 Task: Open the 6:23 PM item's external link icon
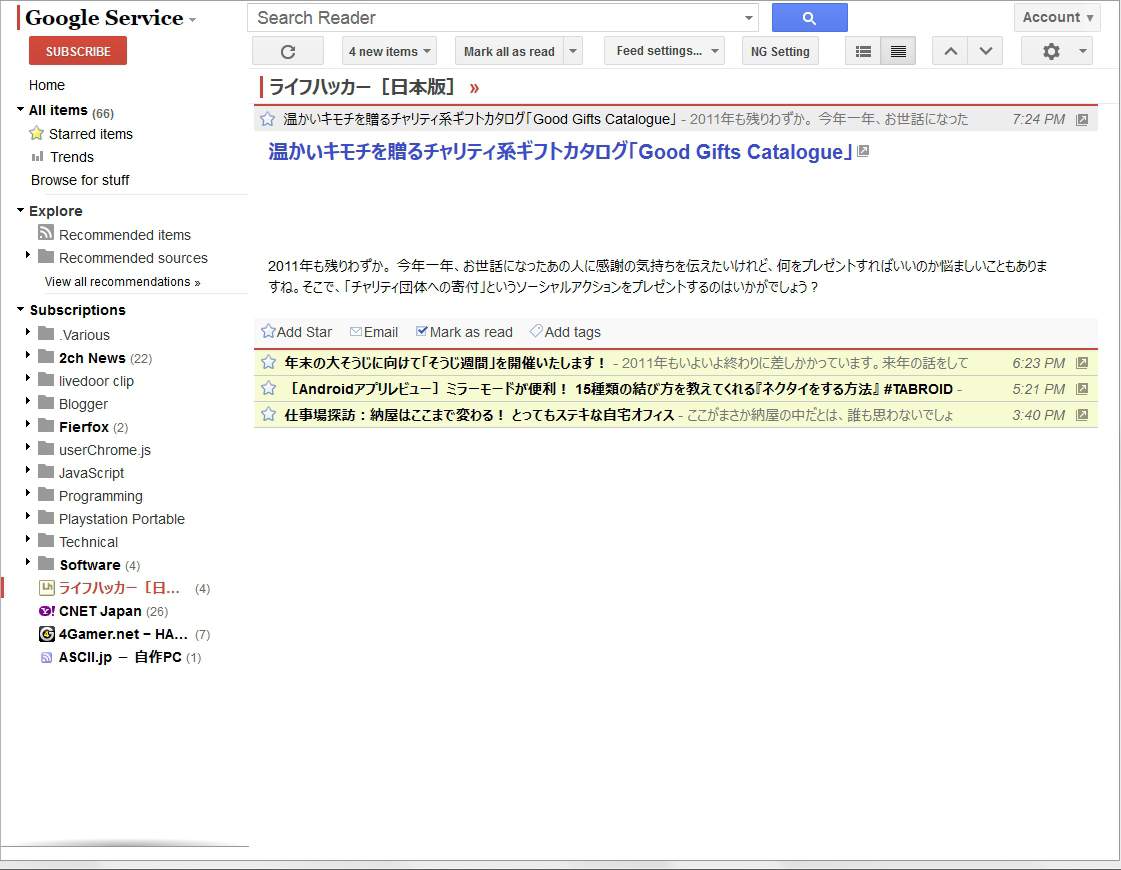point(1082,363)
